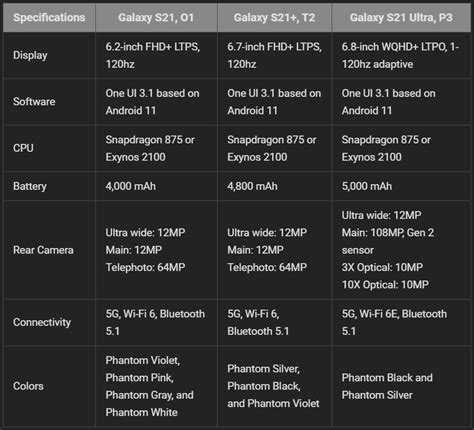This screenshot has height=430, width=474.
Task: Select the CPU row label
Action: pyautogui.click(x=23, y=148)
